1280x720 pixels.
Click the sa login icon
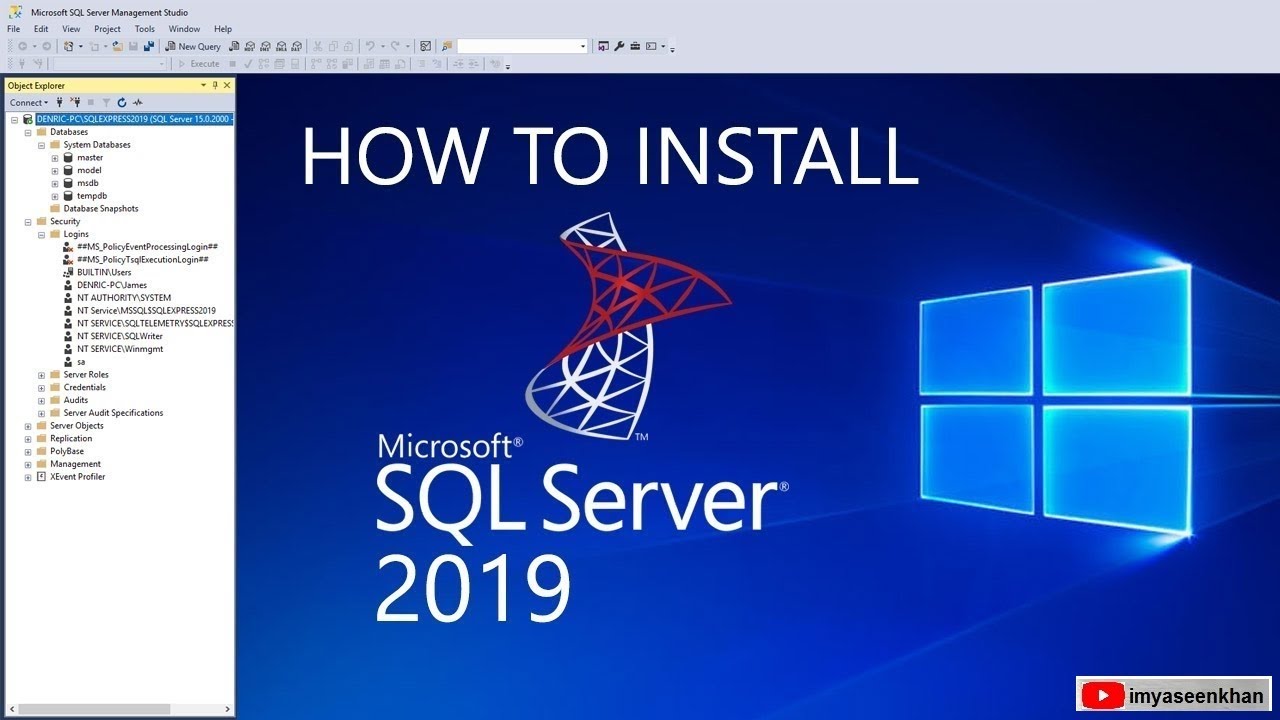click(x=69, y=362)
